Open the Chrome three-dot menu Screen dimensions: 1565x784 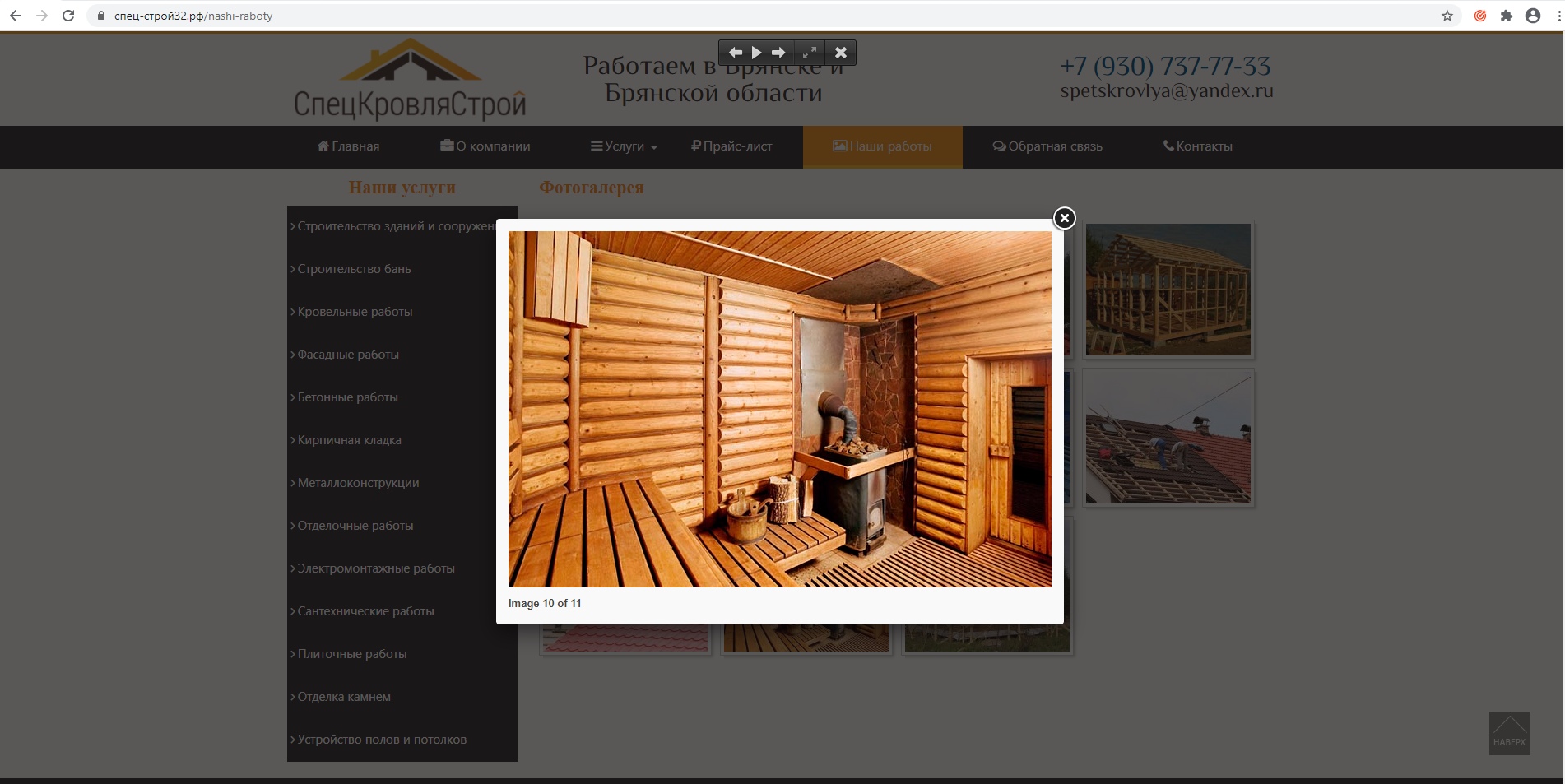[x=1558, y=16]
